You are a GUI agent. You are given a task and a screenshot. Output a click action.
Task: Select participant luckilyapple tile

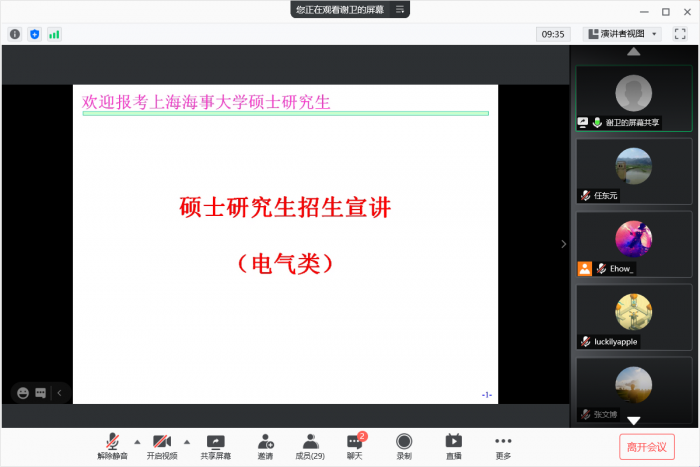633,317
